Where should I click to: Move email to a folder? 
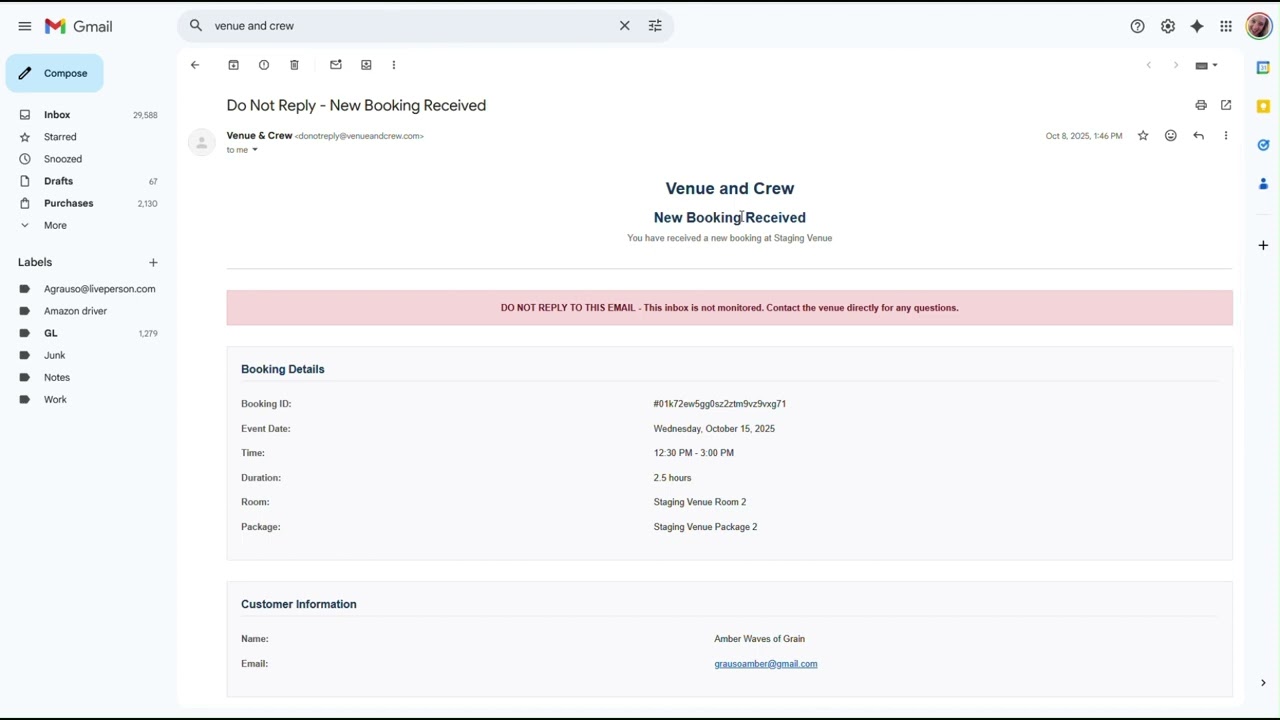tap(366, 65)
